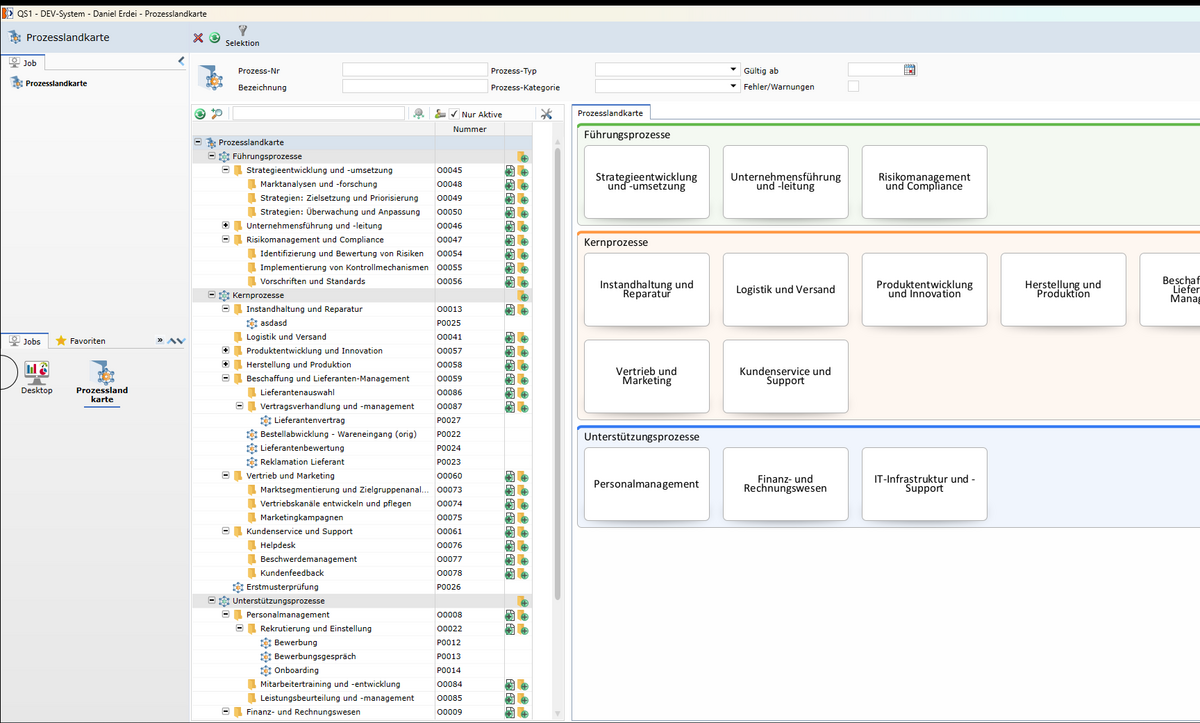
Task: Toggle the Fehler/Warnungen checkbox
Action: pos(853,87)
